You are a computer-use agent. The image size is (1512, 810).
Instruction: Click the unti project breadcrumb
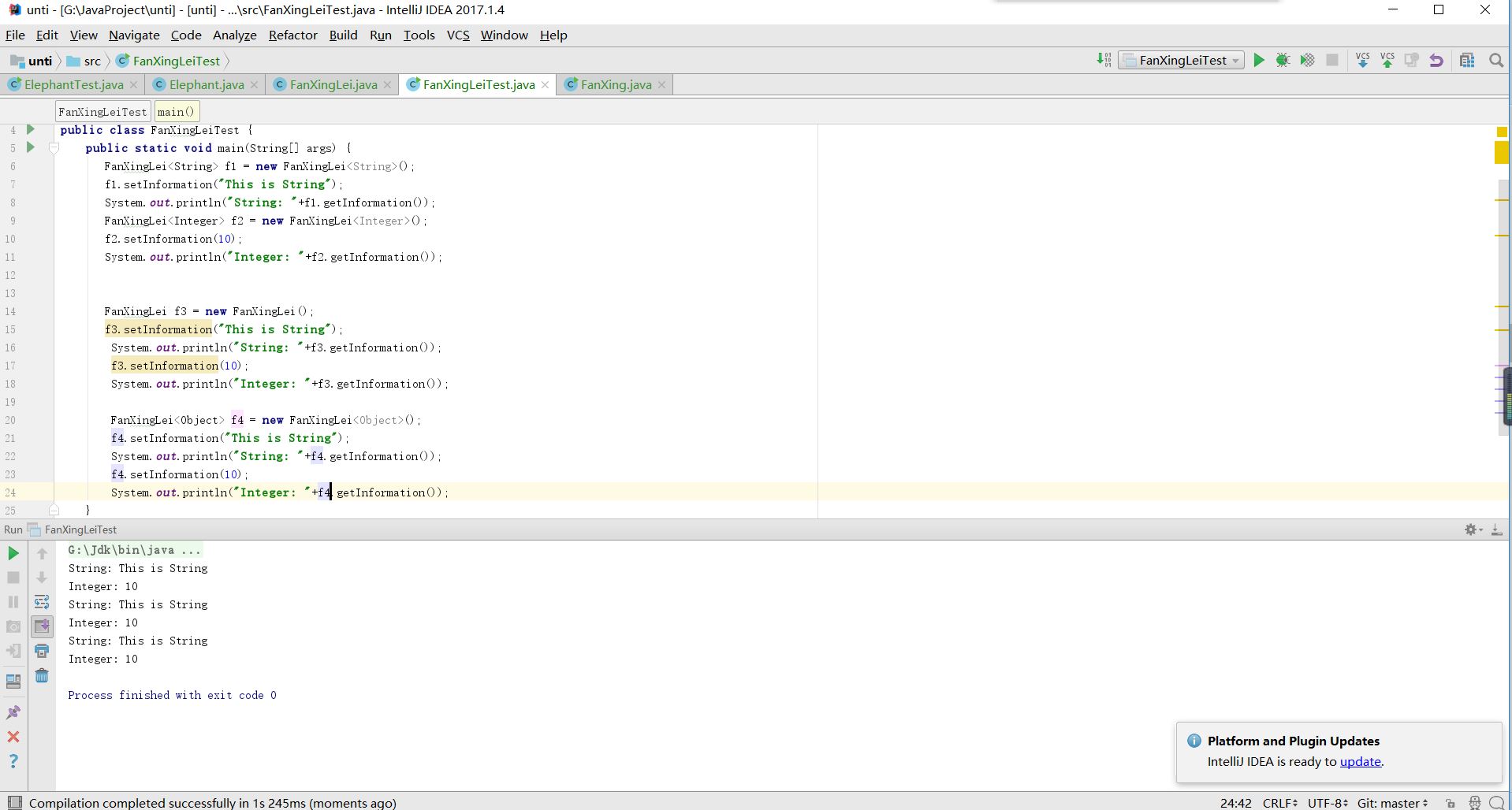[32, 61]
